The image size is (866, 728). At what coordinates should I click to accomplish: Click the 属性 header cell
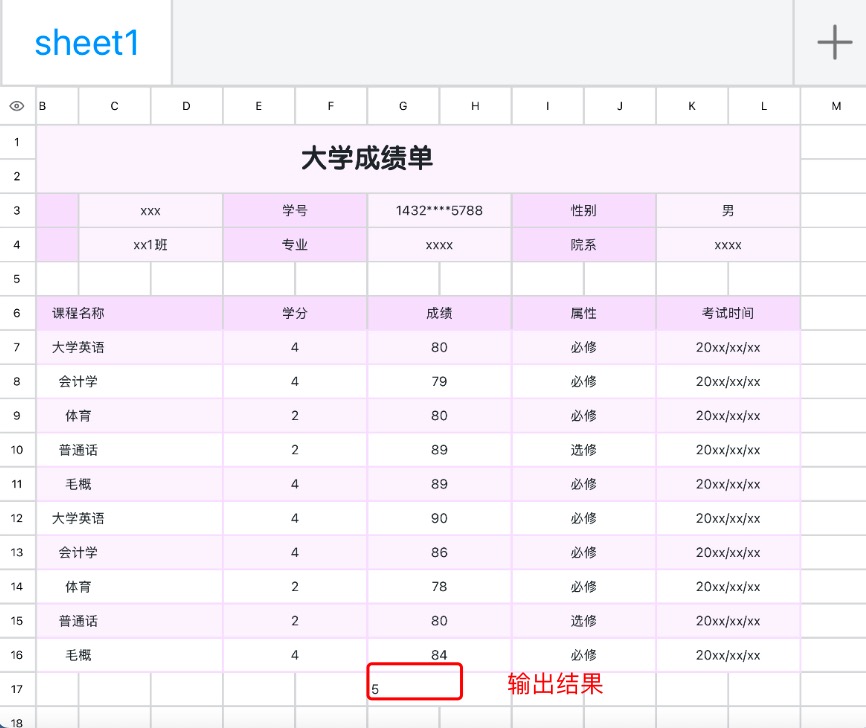[584, 313]
